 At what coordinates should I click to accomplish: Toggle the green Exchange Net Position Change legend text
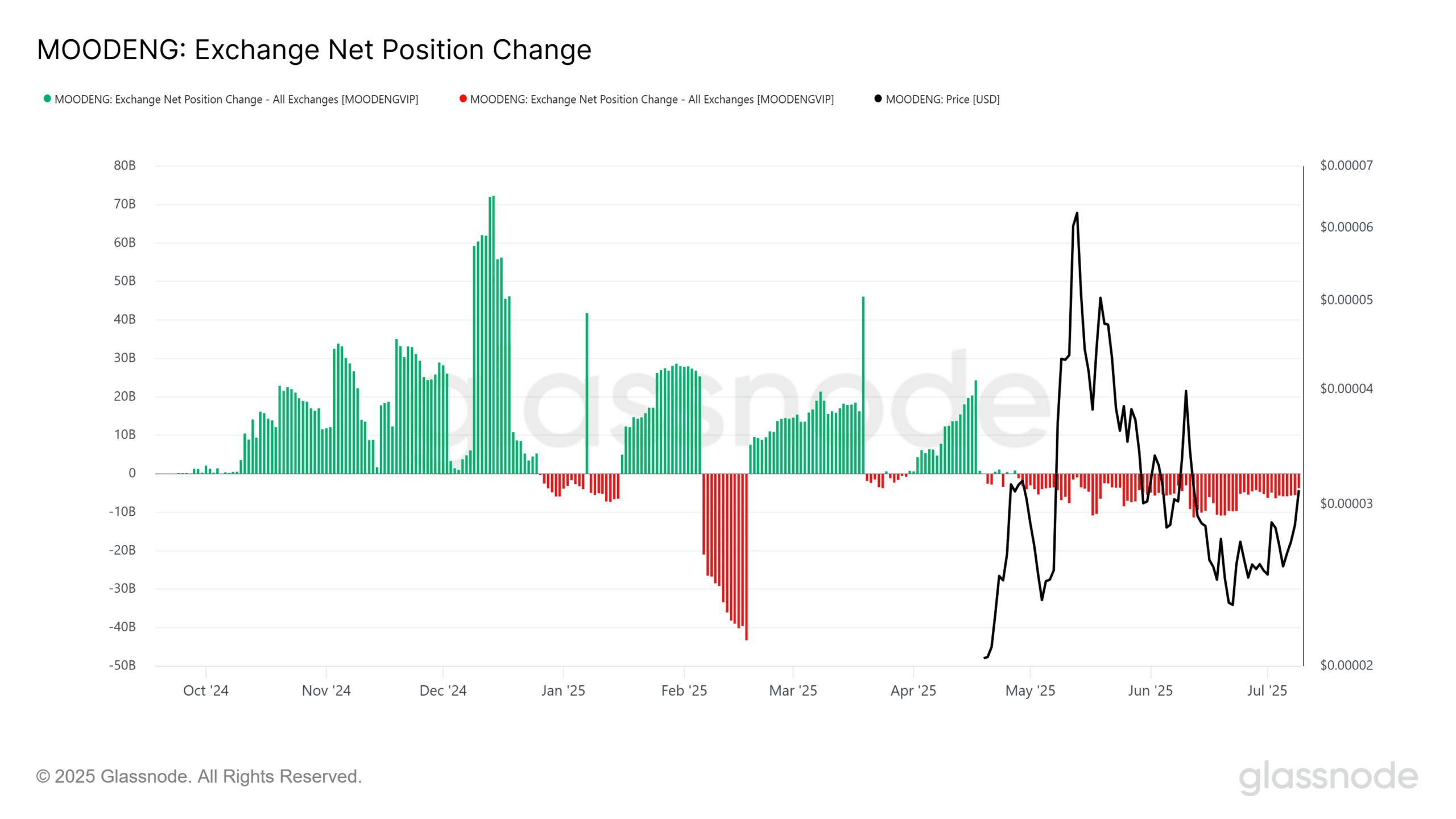(x=236, y=100)
